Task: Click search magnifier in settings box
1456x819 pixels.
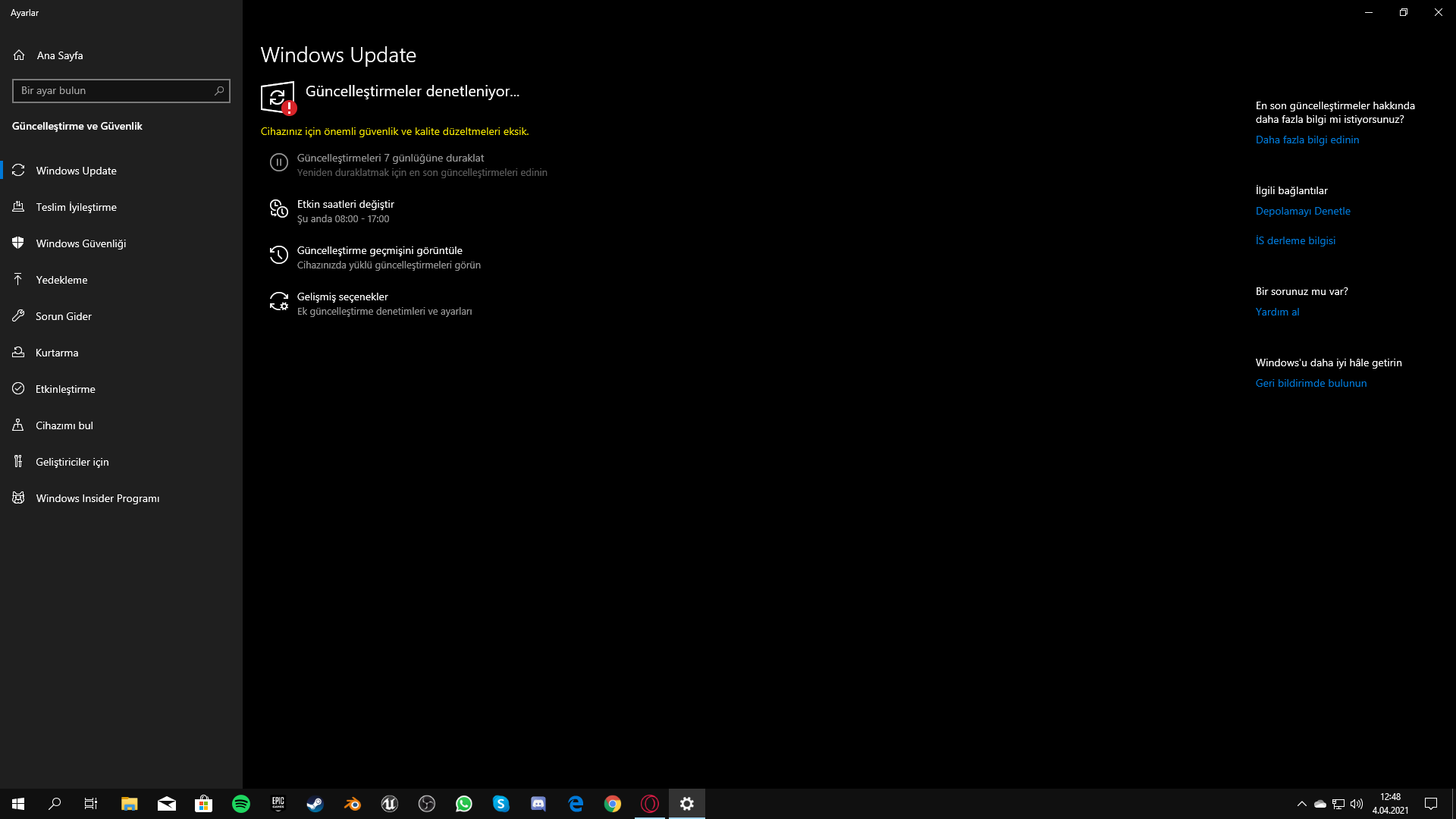Action: point(219,91)
